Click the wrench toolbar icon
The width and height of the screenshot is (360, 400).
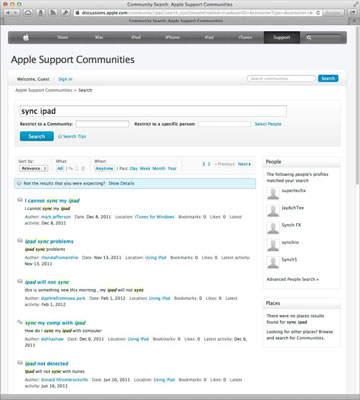coord(65,13)
